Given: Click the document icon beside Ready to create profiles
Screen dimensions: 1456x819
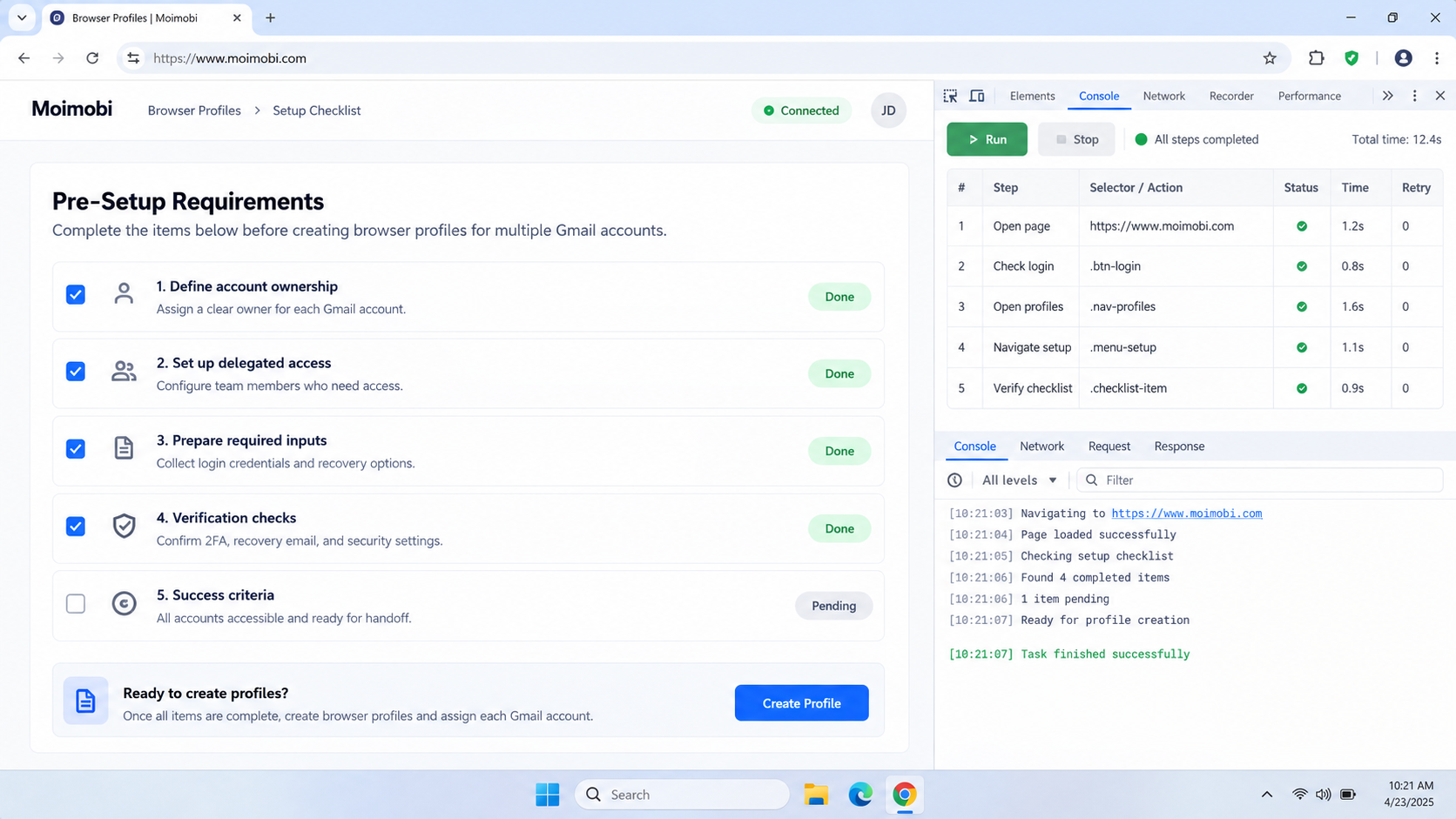Looking at the screenshot, I should pos(85,701).
